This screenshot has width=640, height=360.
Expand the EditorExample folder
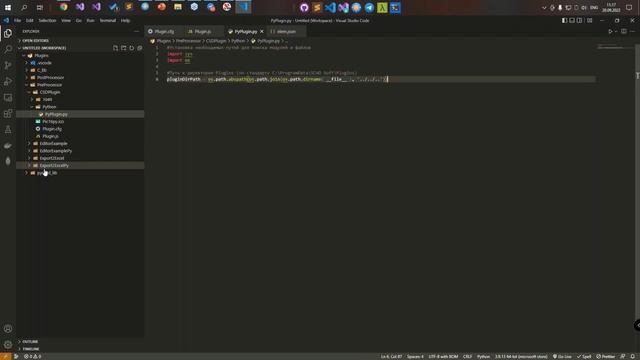click(x=80, y=144)
